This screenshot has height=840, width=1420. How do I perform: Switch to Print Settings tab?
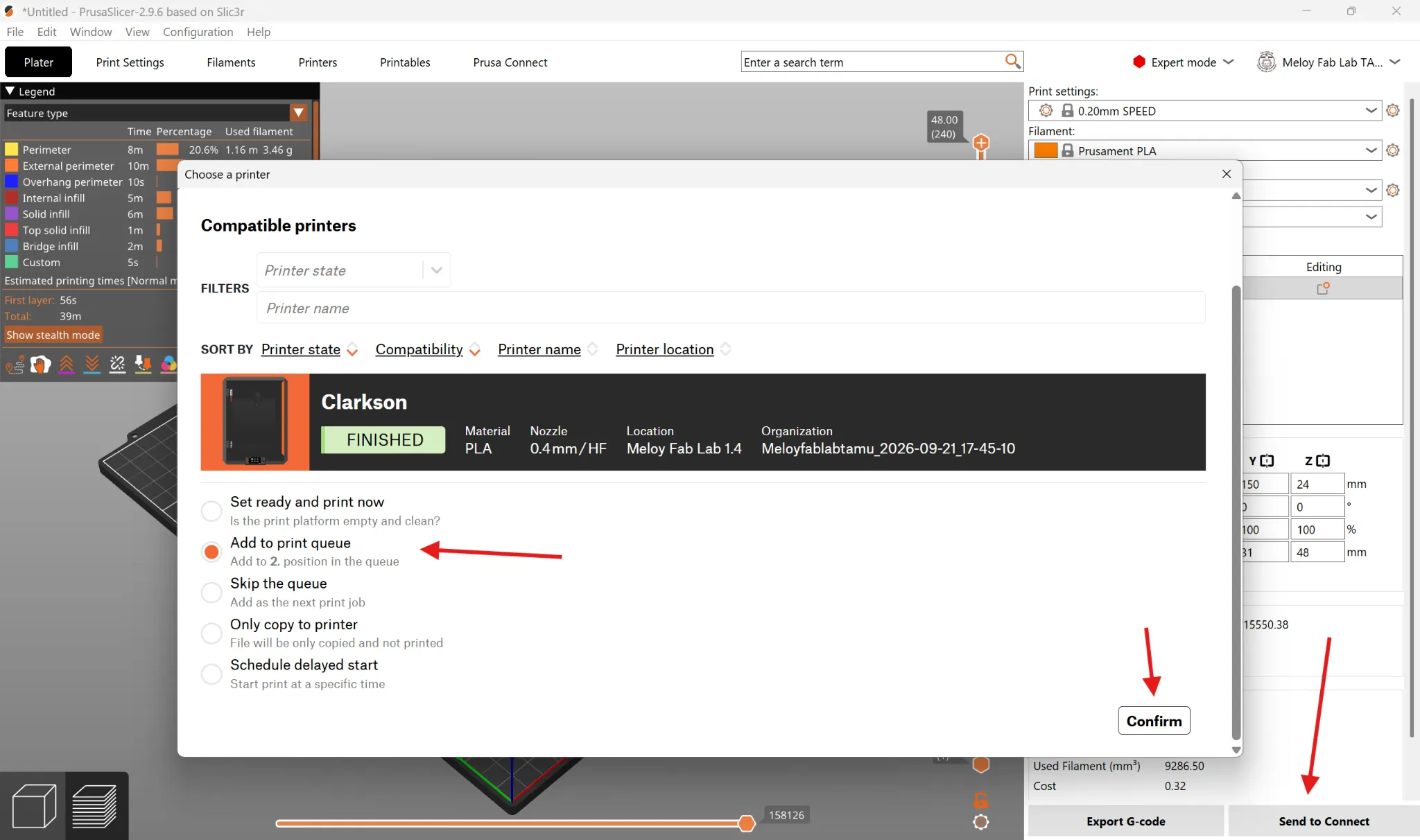click(x=130, y=62)
